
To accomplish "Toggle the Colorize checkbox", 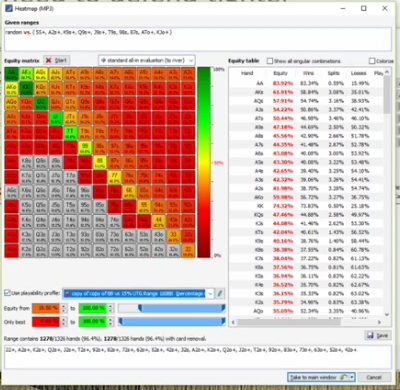I will click(372, 61).
